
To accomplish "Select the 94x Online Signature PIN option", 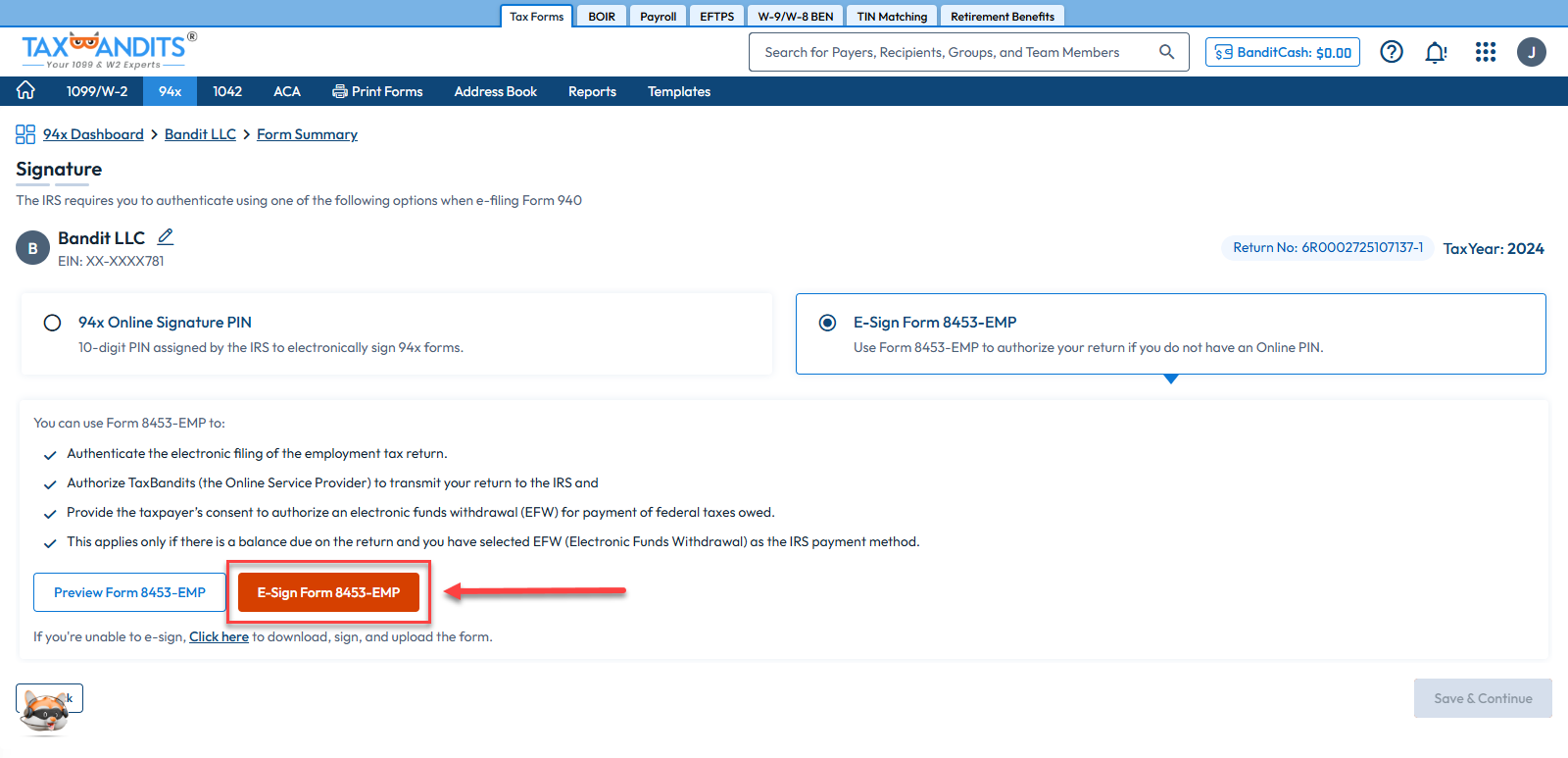I will (53, 323).
